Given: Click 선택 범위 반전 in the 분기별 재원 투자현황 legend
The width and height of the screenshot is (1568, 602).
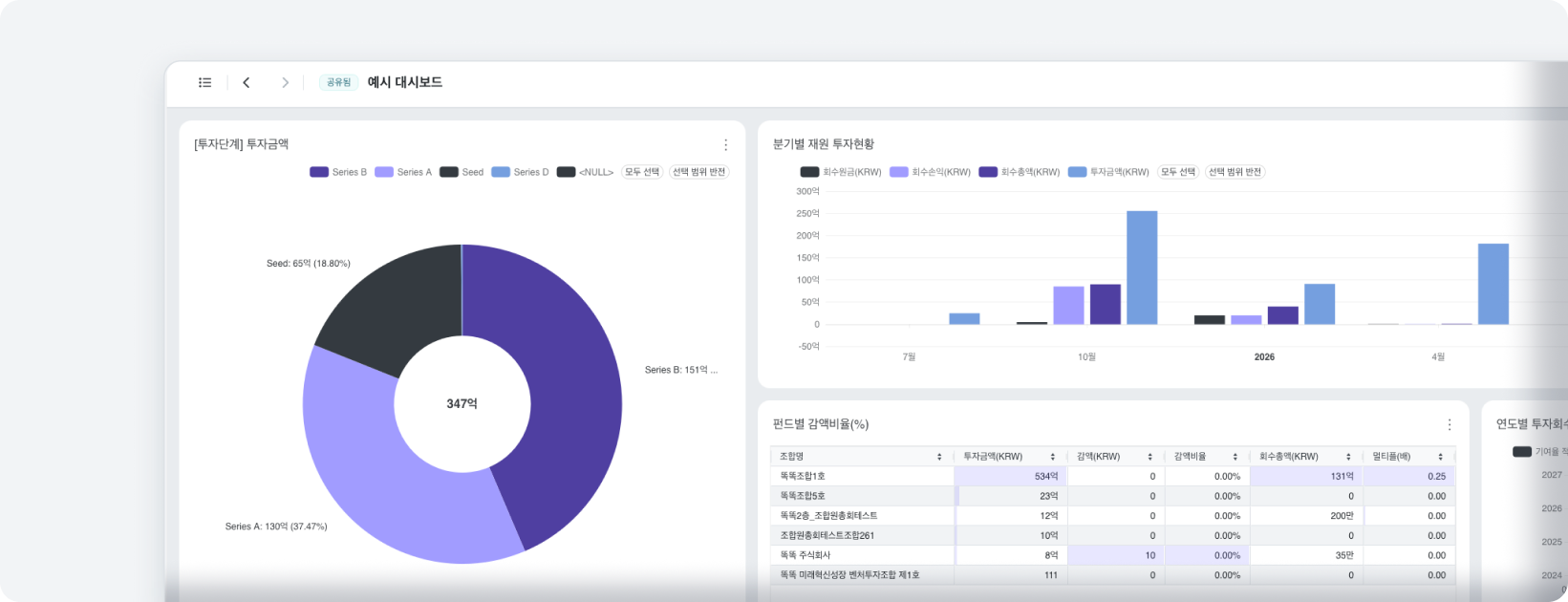Looking at the screenshot, I should pos(1235,172).
